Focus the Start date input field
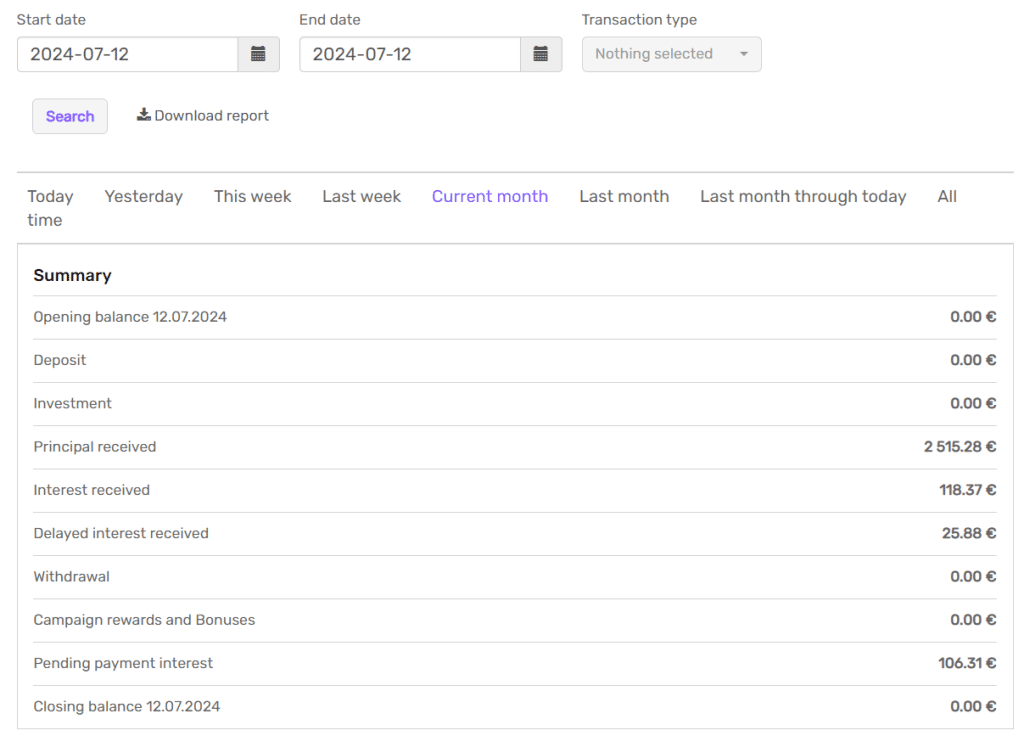 click(x=128, y=54)
